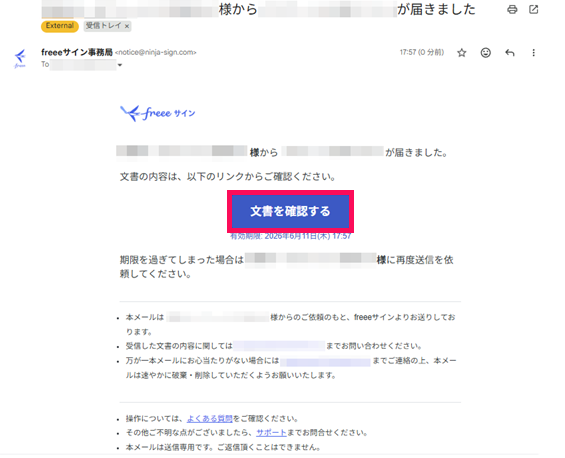Image resolution: width=565 pixels, height=458 pixels.
Task: Reply to the message with the arrow icon
Action: 510,53
